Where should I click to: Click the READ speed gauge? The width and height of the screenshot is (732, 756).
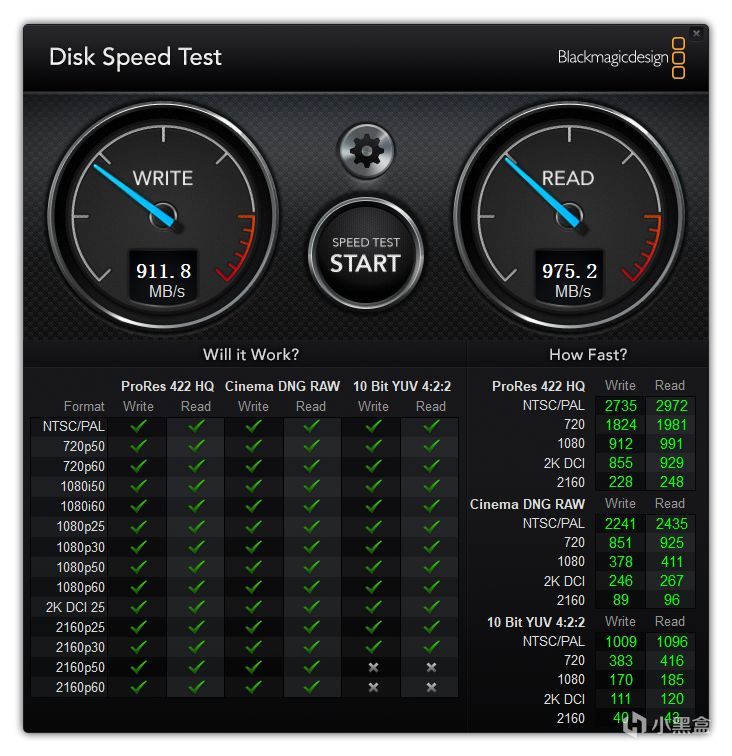click(569, 217)
